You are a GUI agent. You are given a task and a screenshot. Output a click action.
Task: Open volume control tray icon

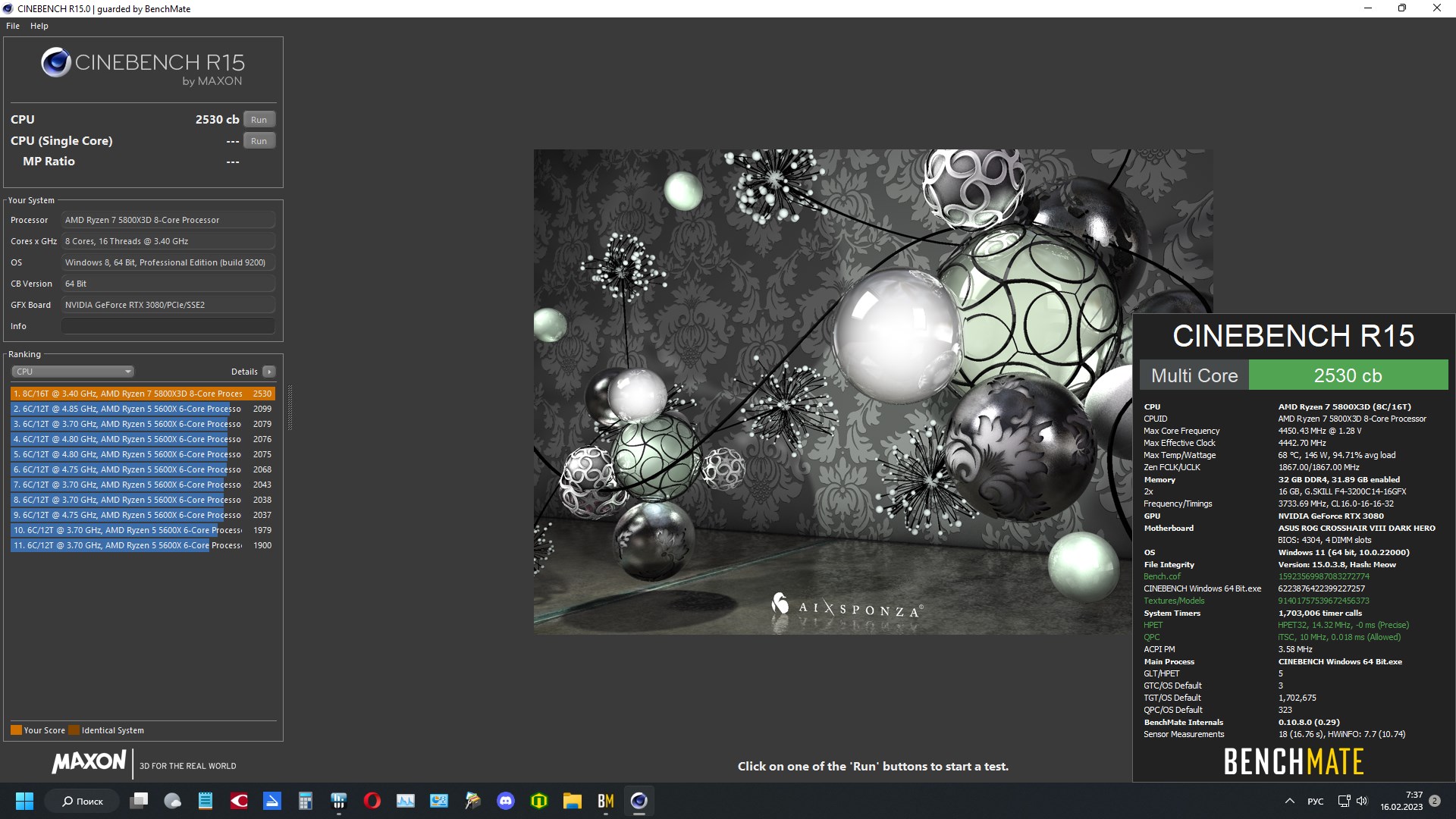[1362, 801]
